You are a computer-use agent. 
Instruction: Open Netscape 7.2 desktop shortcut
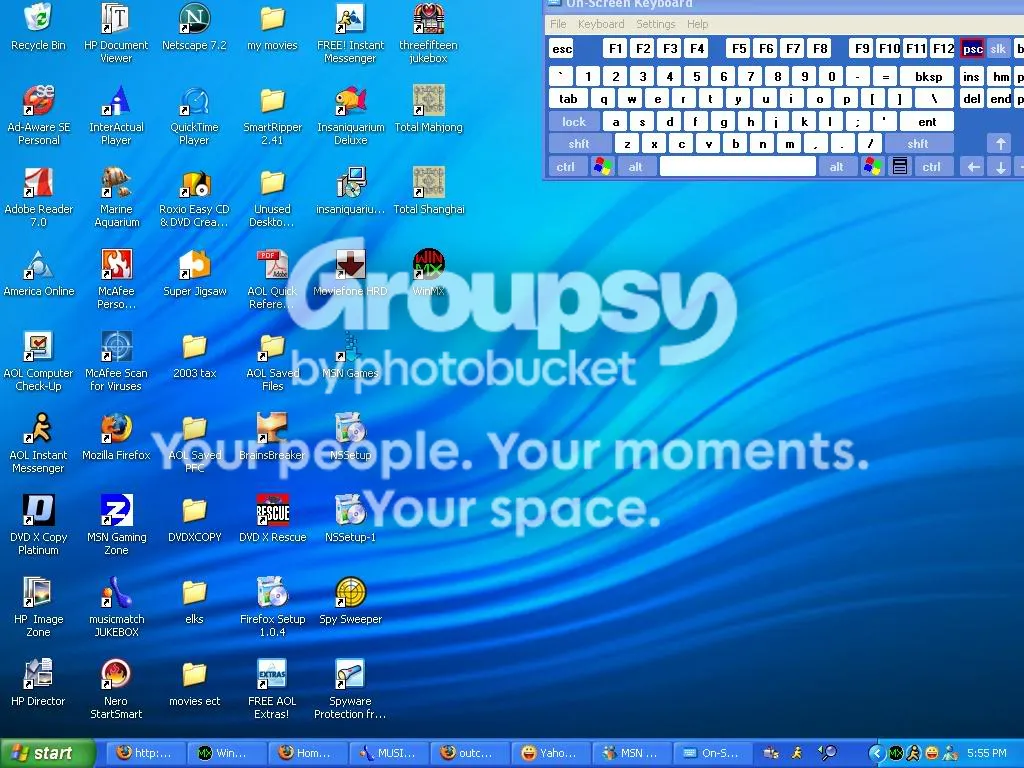point(194,27)
